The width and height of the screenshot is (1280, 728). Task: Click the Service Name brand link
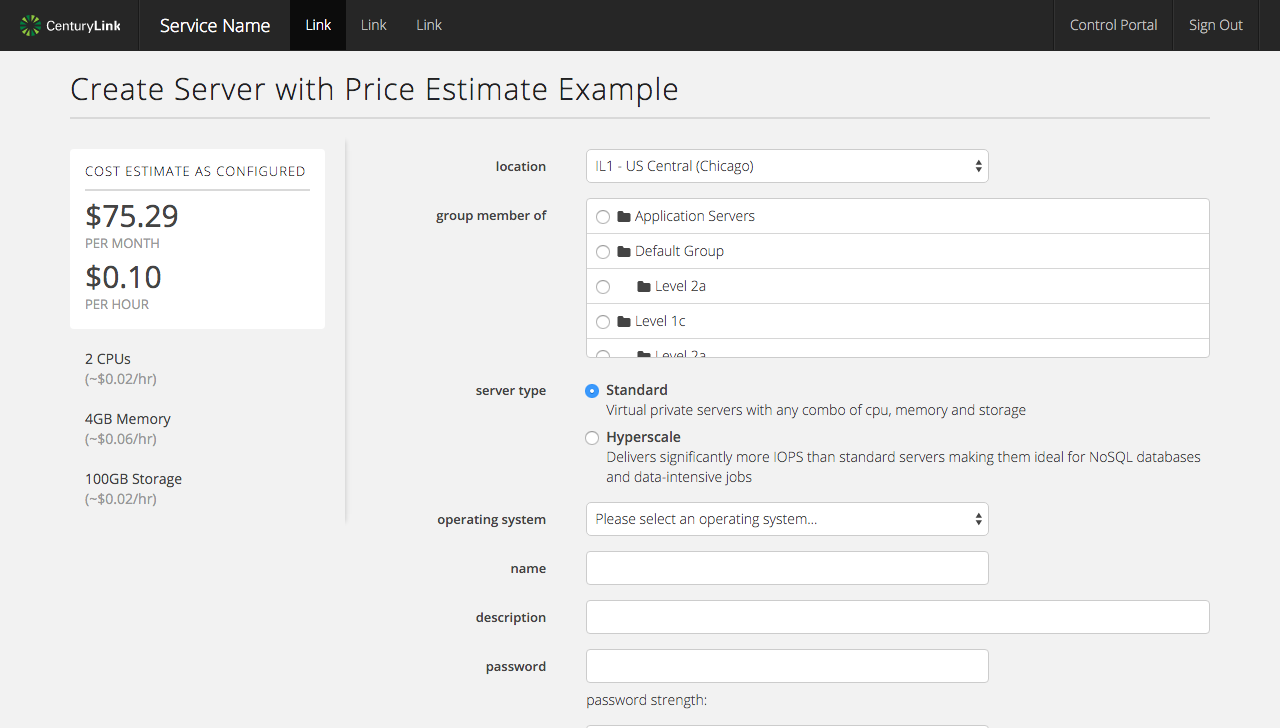click(215, 25)
